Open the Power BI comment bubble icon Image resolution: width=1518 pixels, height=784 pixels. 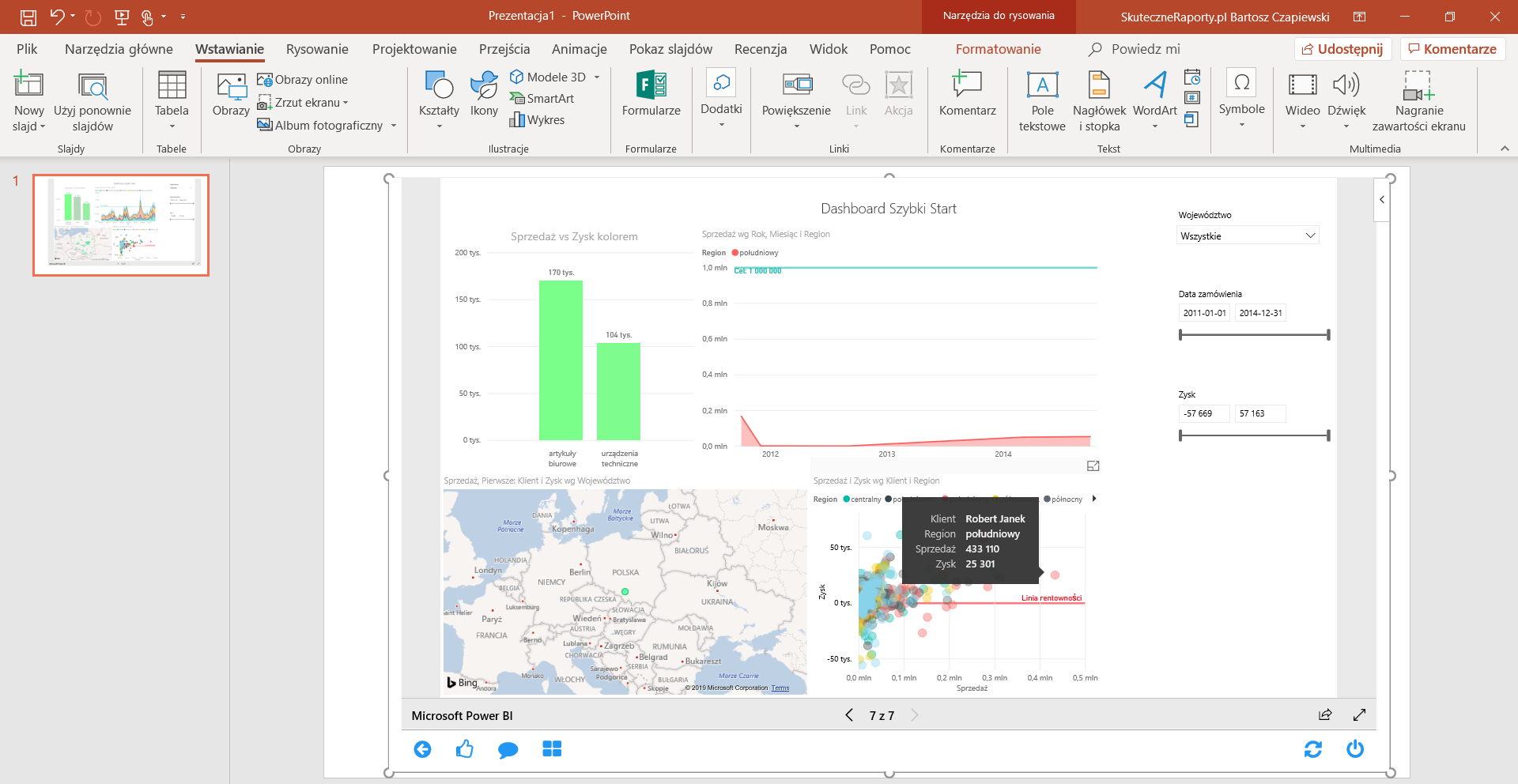[508, 749]
